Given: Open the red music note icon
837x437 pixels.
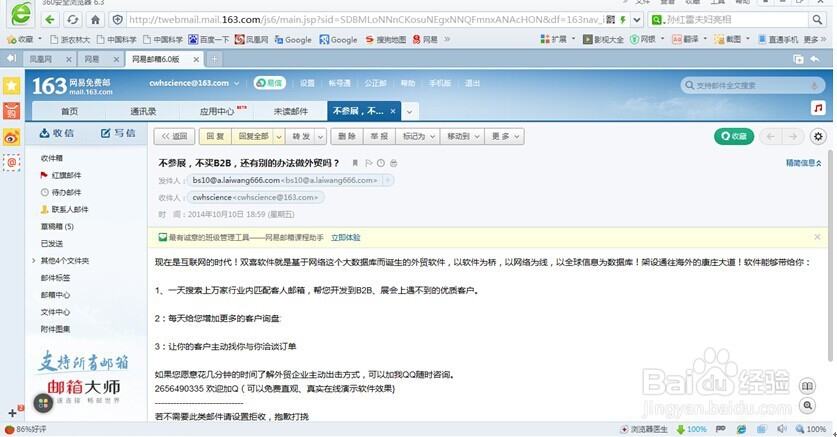Looking at the screenshot, I should point(818,108).
